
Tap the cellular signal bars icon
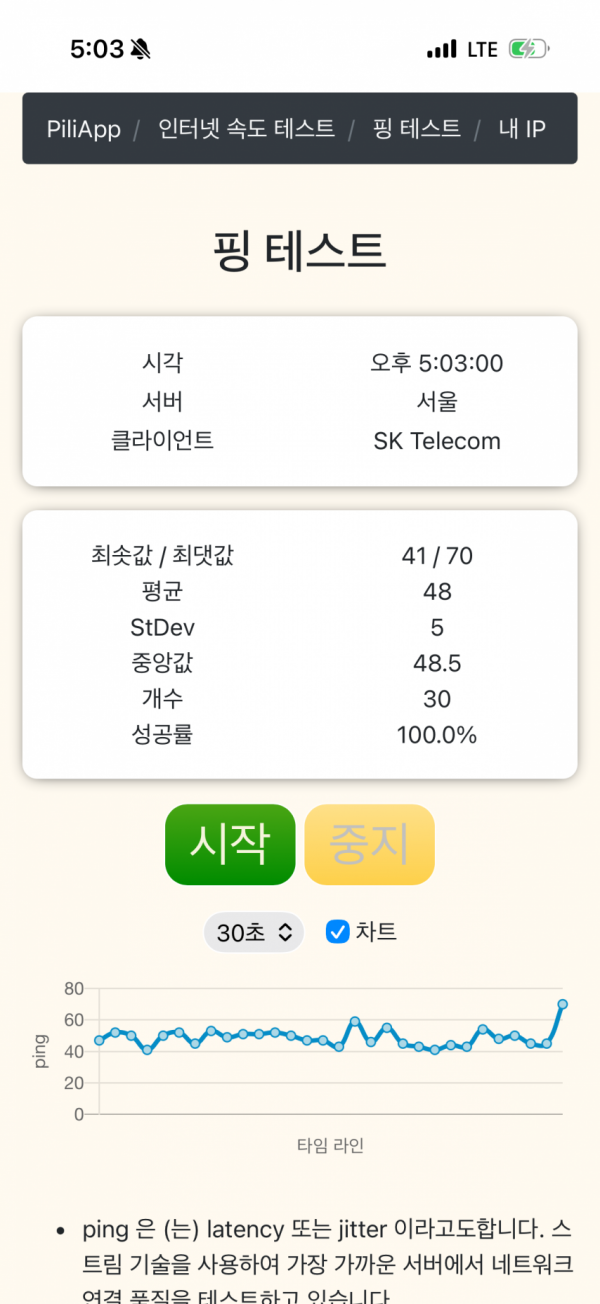point(441,49)
